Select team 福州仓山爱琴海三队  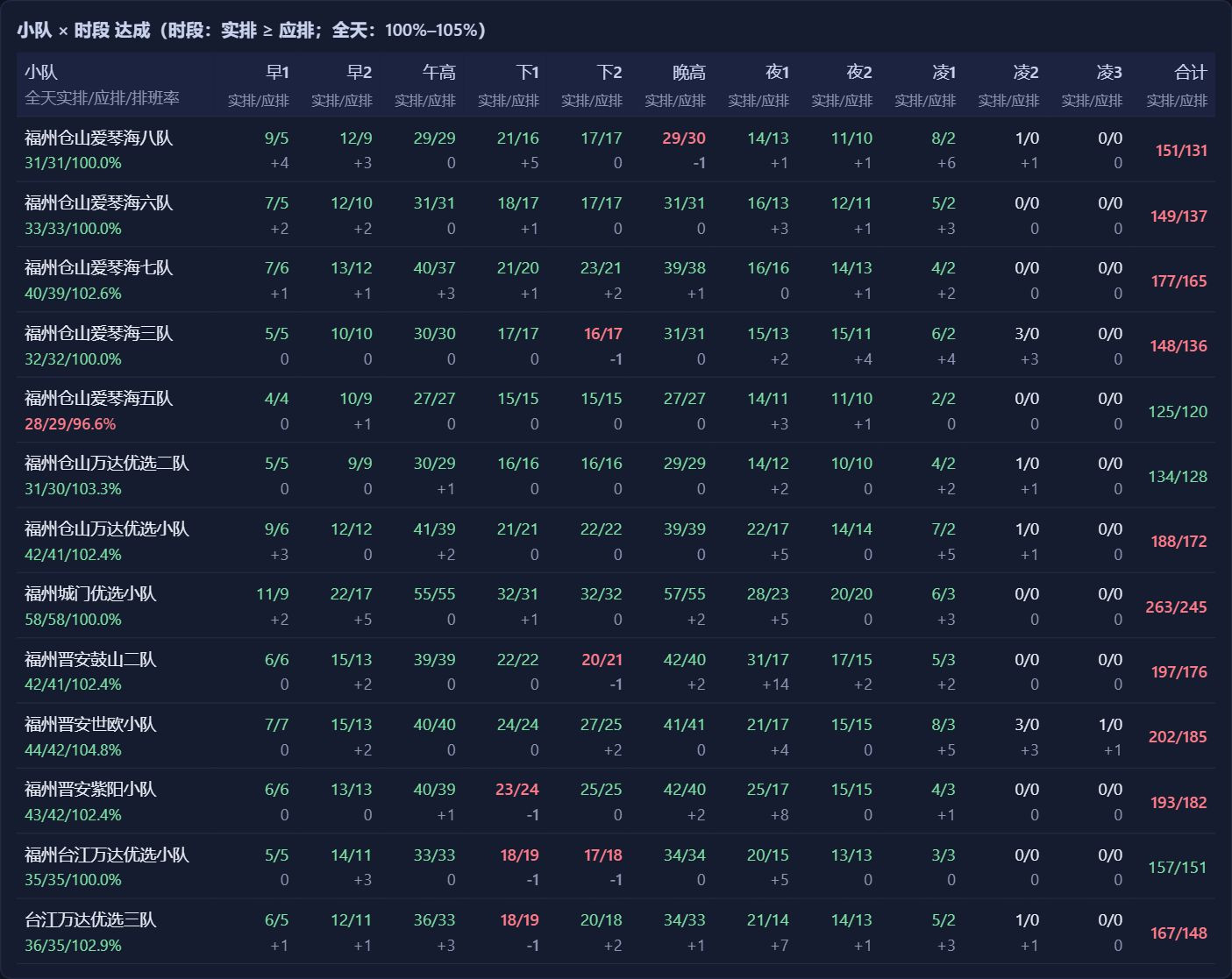point(99,333)
